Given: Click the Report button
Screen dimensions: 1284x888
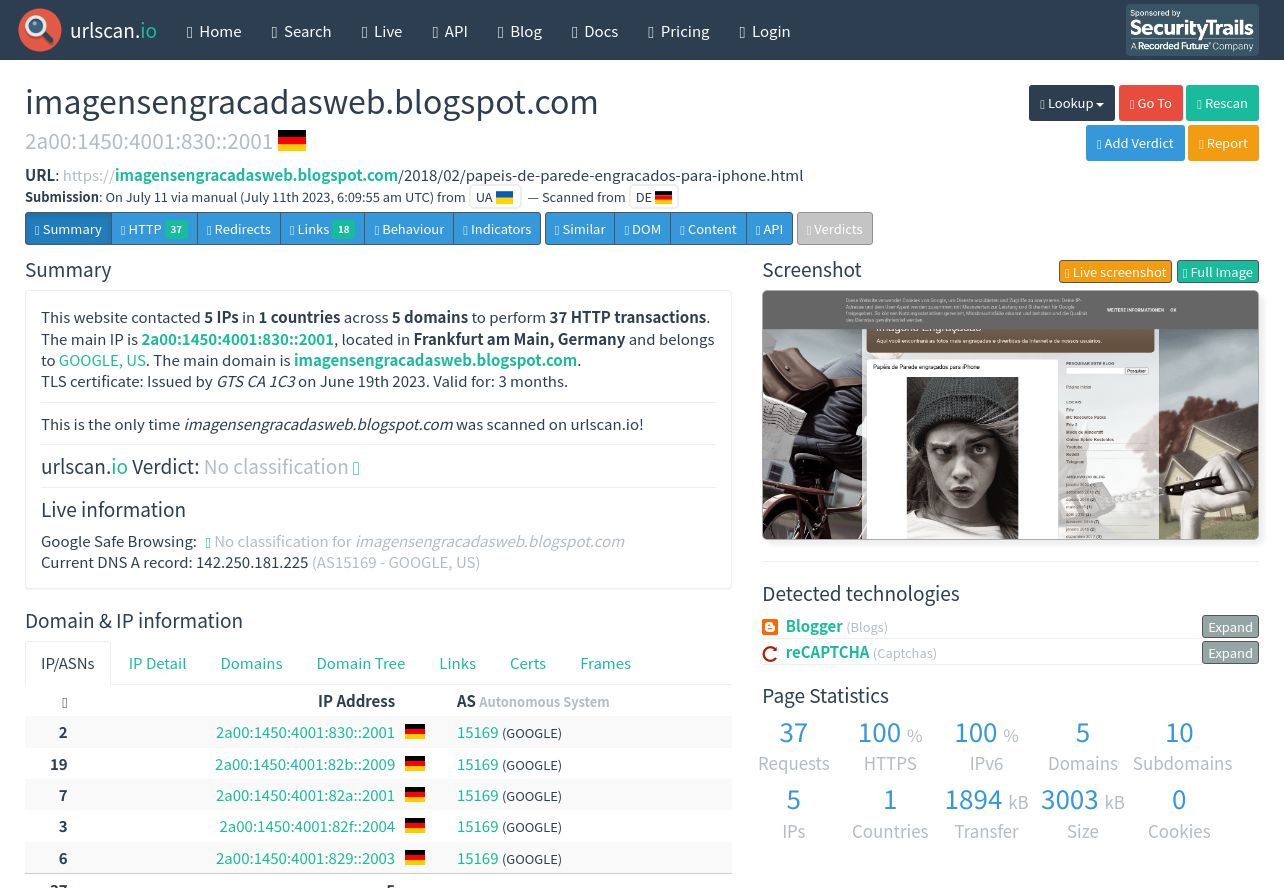Looking at the screenshot, I should [1223, 143].
